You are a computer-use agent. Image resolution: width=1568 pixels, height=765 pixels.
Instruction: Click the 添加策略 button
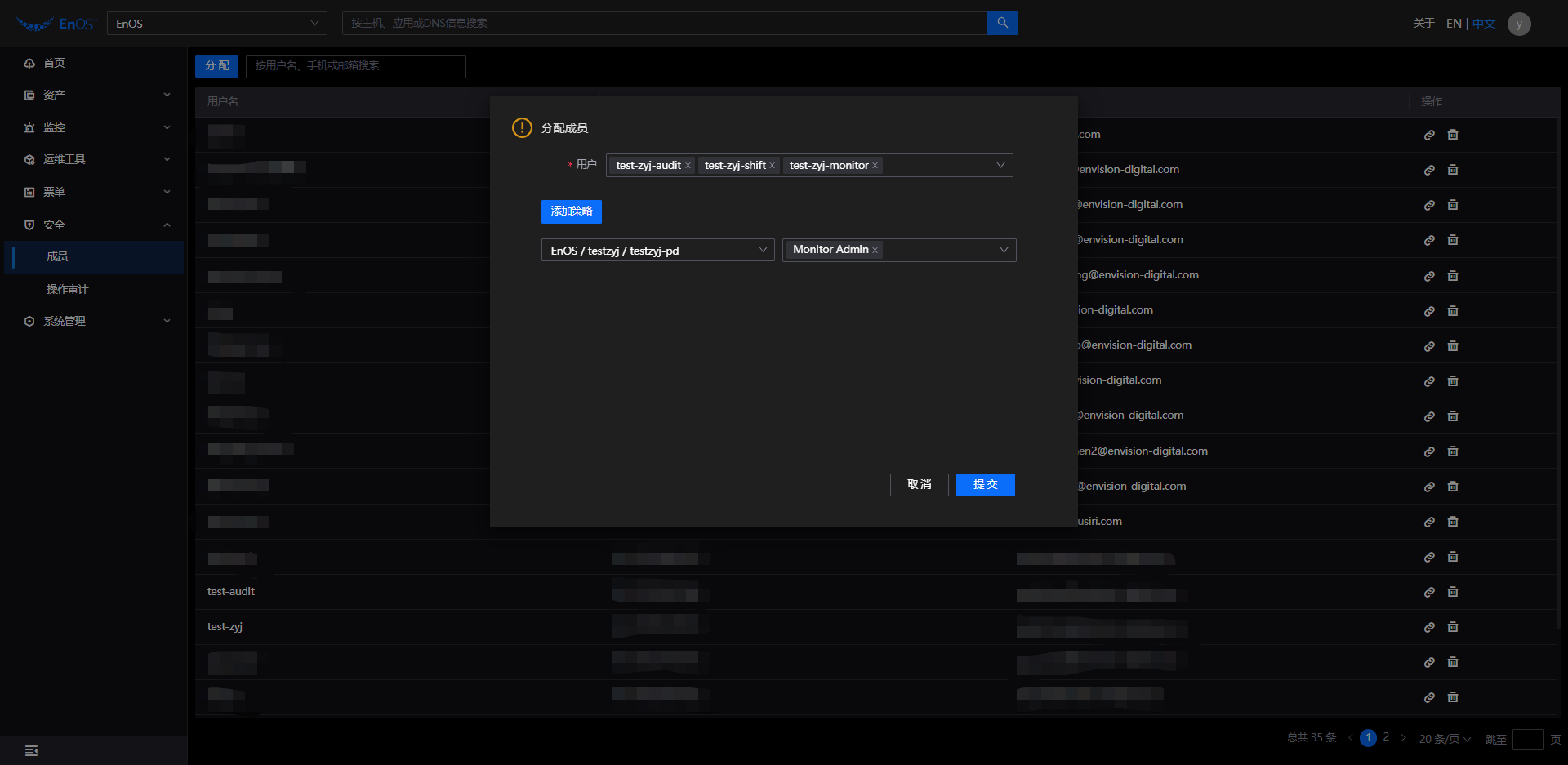coord(572,211)
